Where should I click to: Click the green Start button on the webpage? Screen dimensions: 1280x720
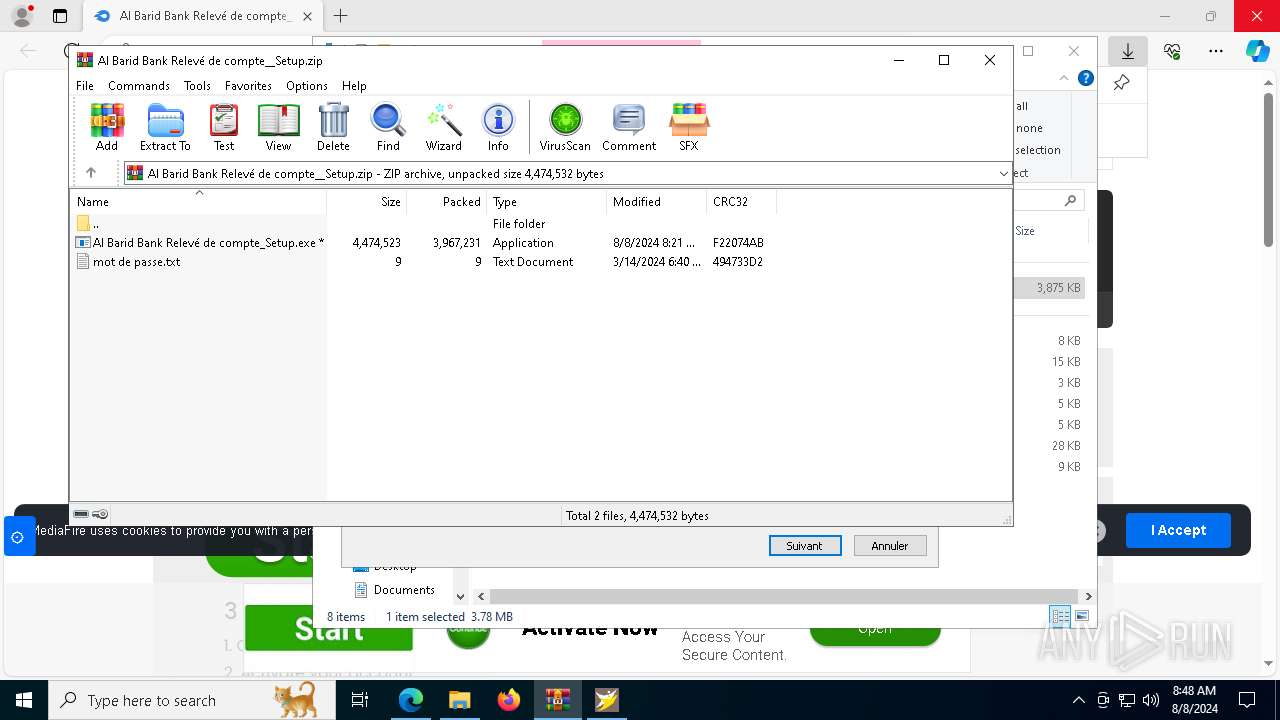point(329,628)
